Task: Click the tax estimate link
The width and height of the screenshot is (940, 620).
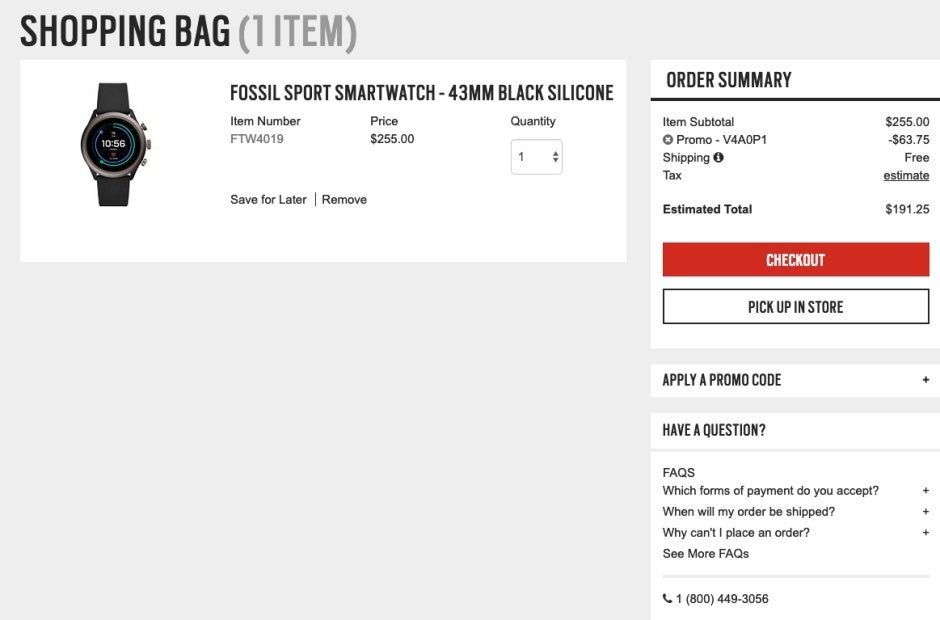Action: coord(906,176)
